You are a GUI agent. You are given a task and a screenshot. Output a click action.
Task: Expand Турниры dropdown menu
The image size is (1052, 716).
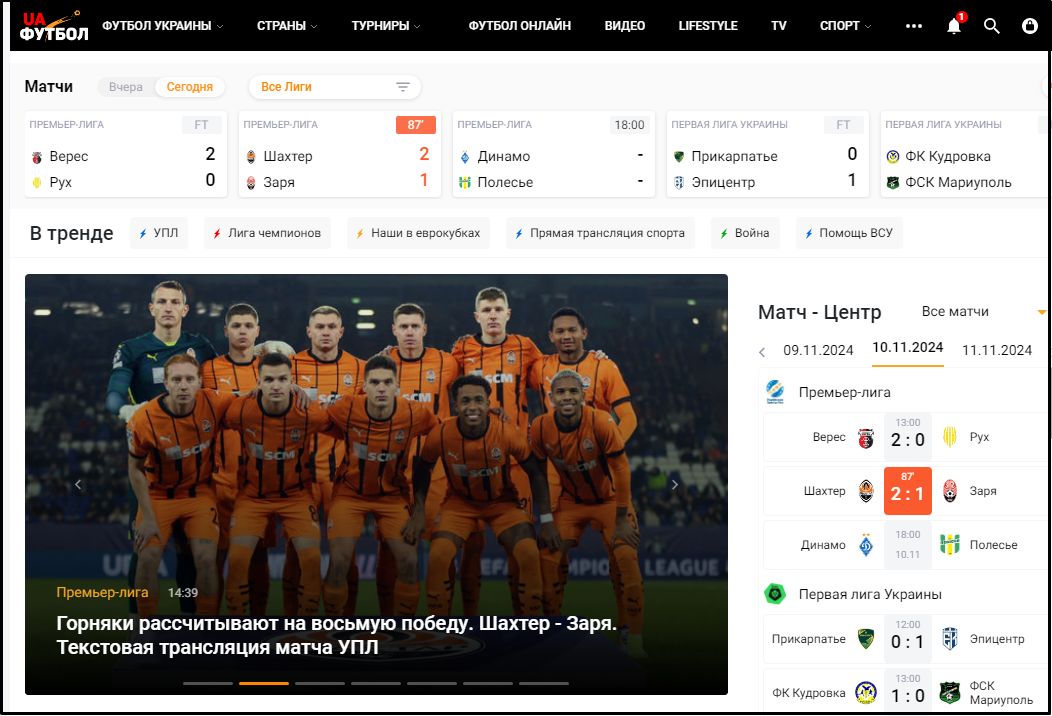(386, 26)
